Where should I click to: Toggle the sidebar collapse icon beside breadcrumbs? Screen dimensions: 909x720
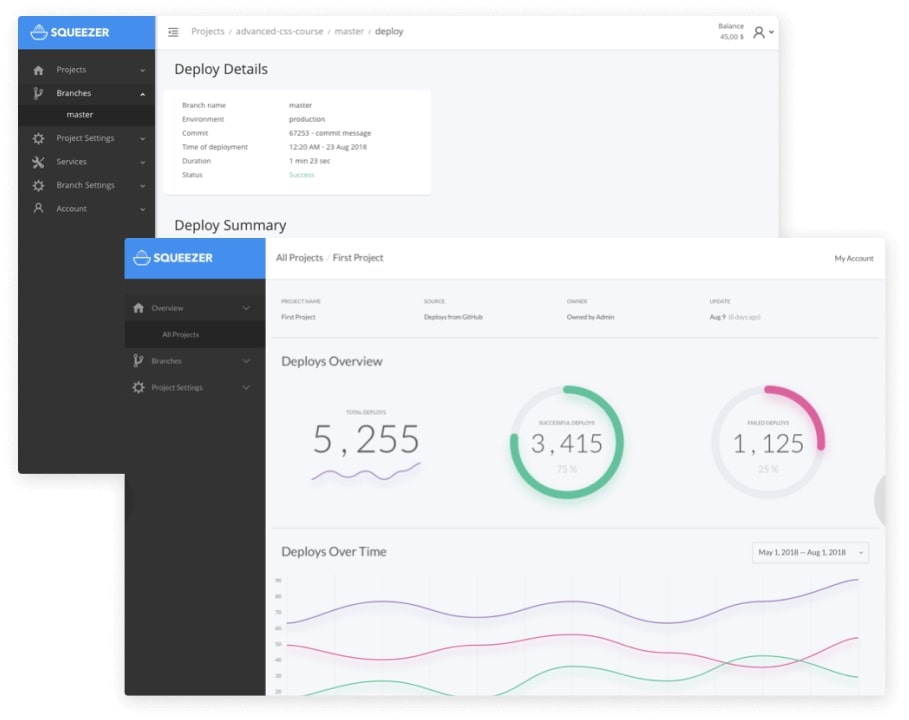(x=173, y=32)
